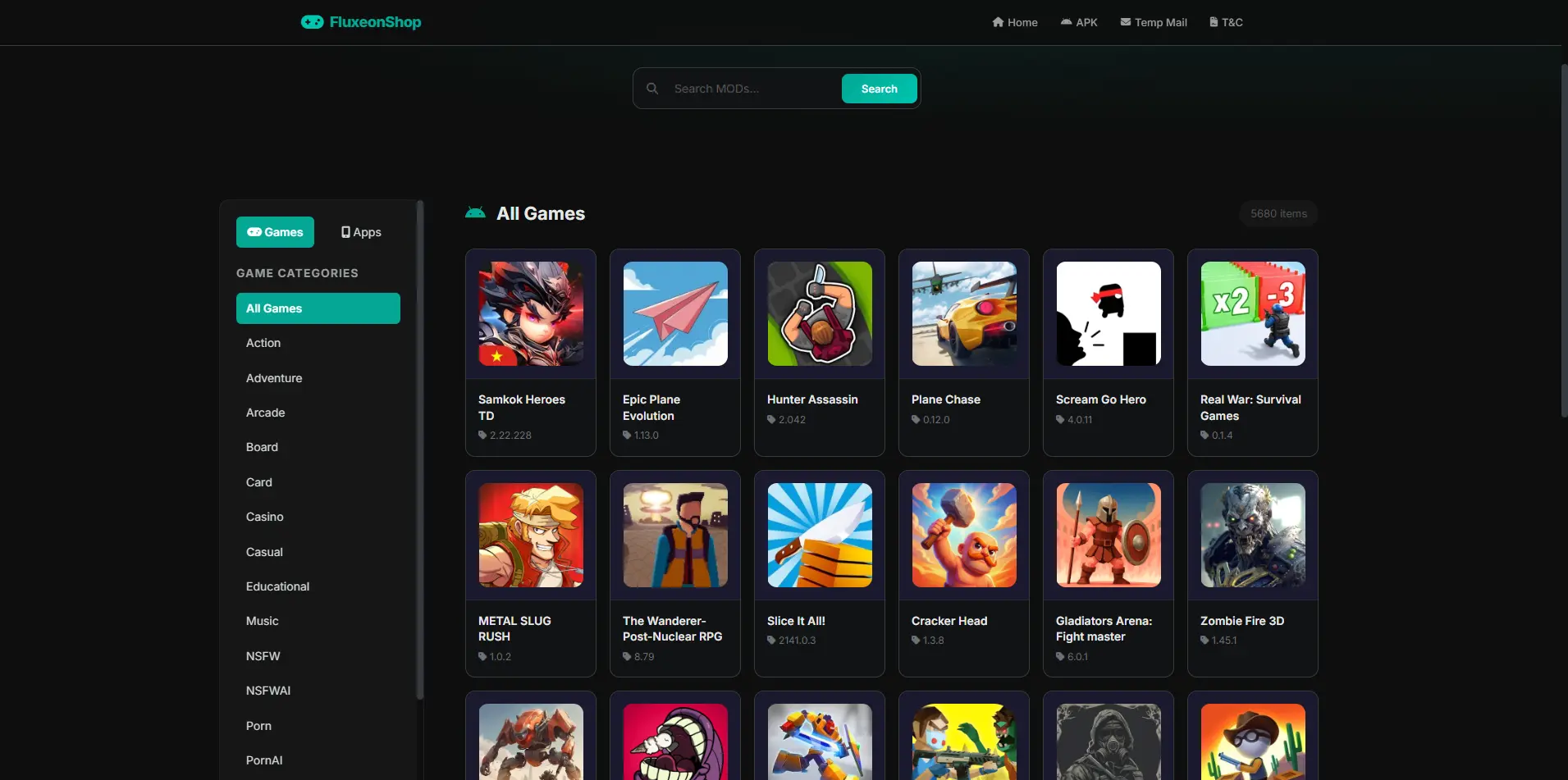The image size is (1568, 780).
Task: Click the magnifier icon in search box
Action: click(652, 89)
